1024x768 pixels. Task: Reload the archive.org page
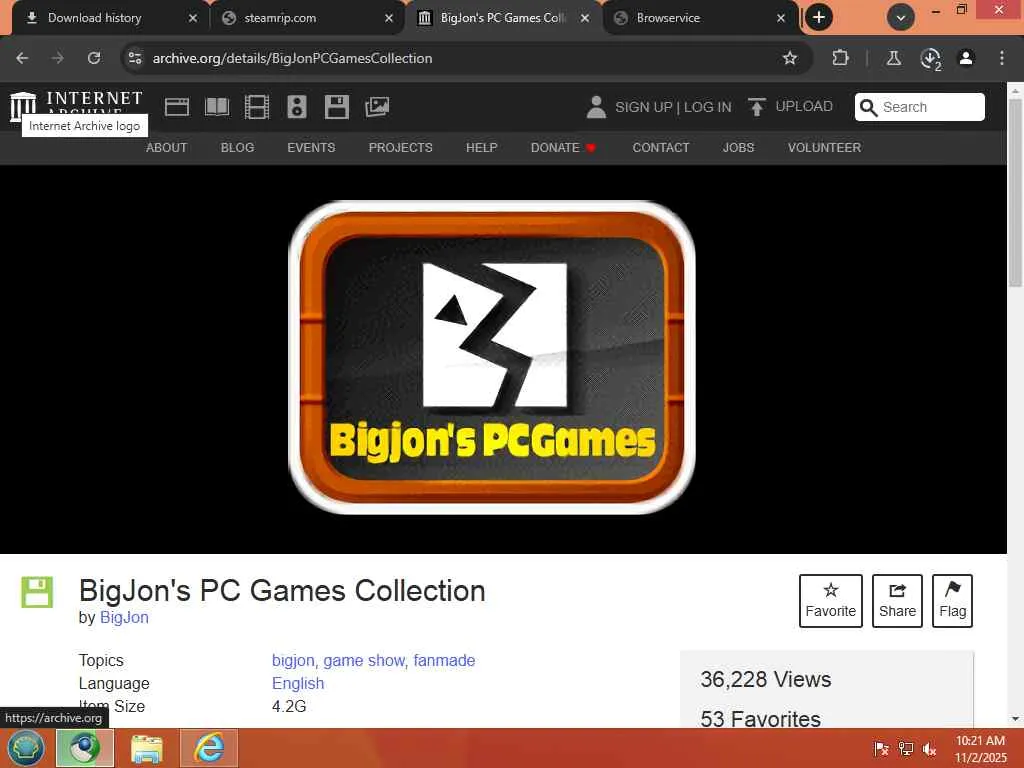click(x=94, y=58)
